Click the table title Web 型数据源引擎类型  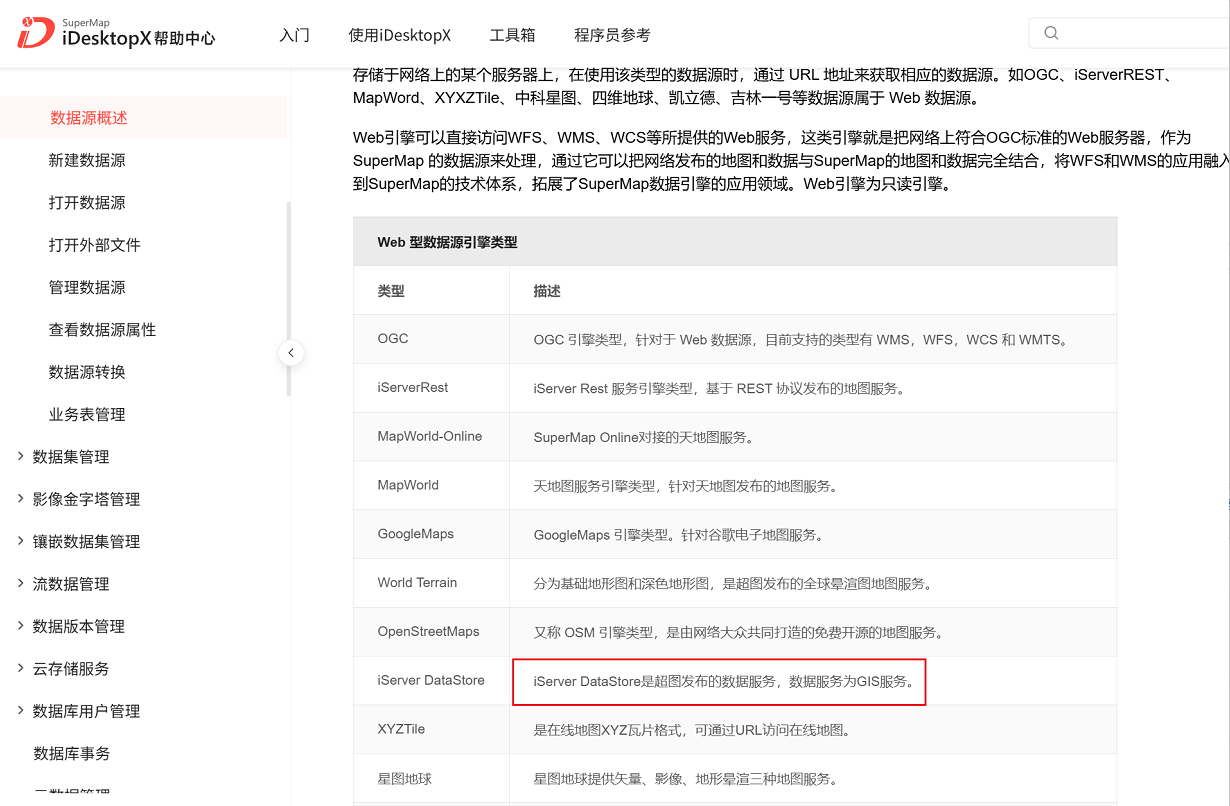click(x=447, y=242)
